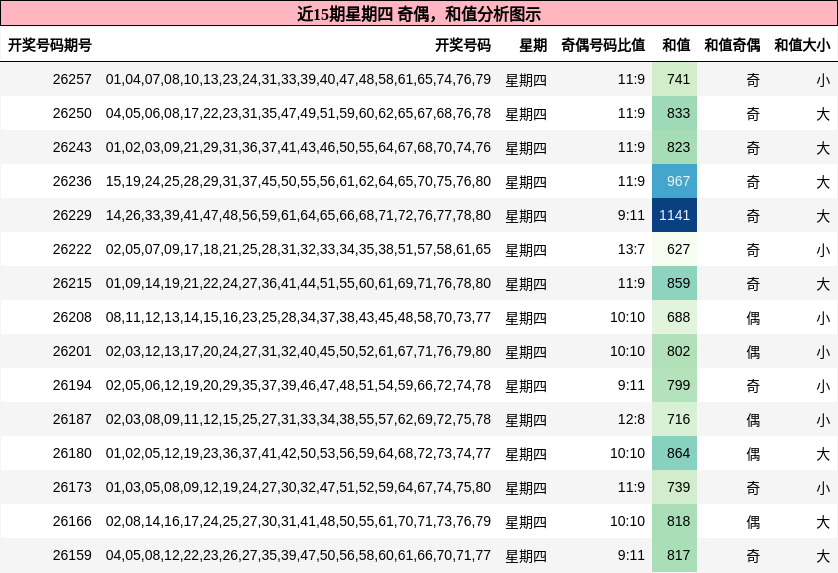Select issue number 26243

pos(72,148)
